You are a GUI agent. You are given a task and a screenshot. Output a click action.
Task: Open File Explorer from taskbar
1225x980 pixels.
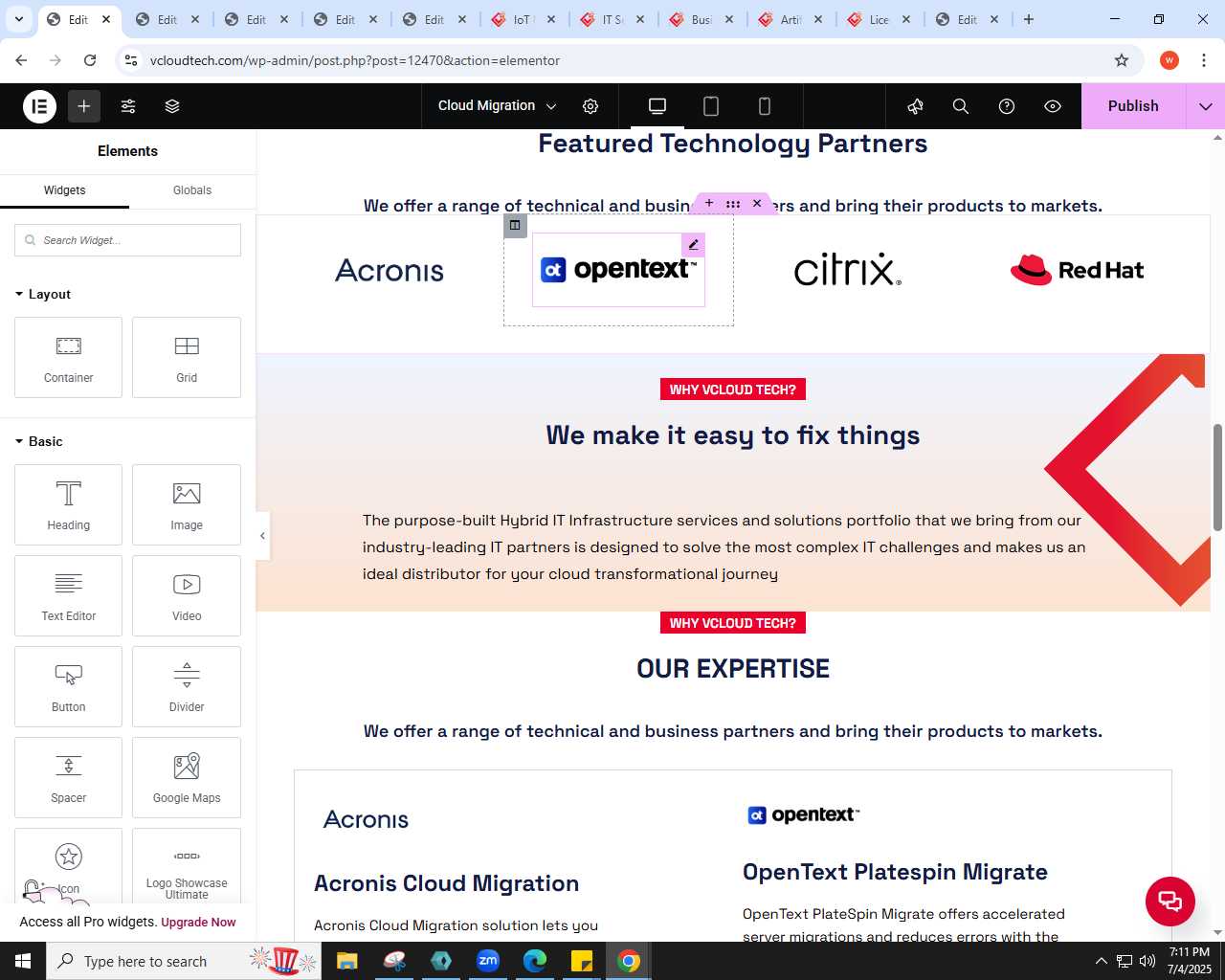click(x=347, y=961)
